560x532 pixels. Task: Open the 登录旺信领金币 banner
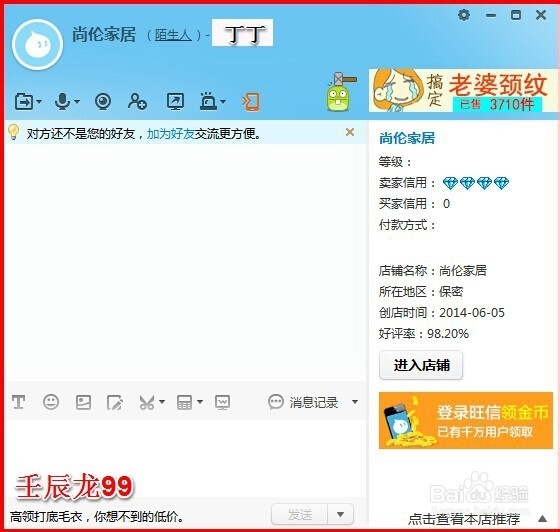[x=466, y=420]
